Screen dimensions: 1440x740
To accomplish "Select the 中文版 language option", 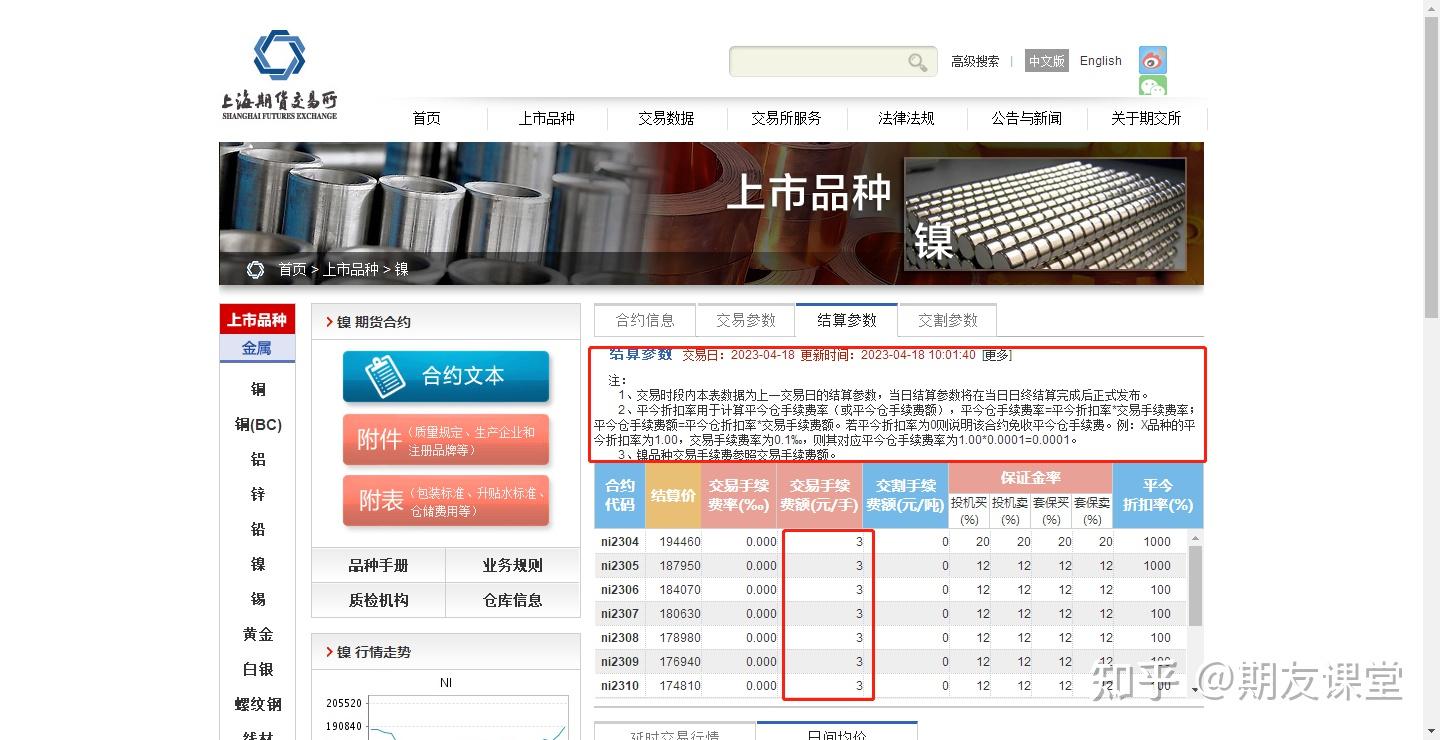I will pos(1046,61).
